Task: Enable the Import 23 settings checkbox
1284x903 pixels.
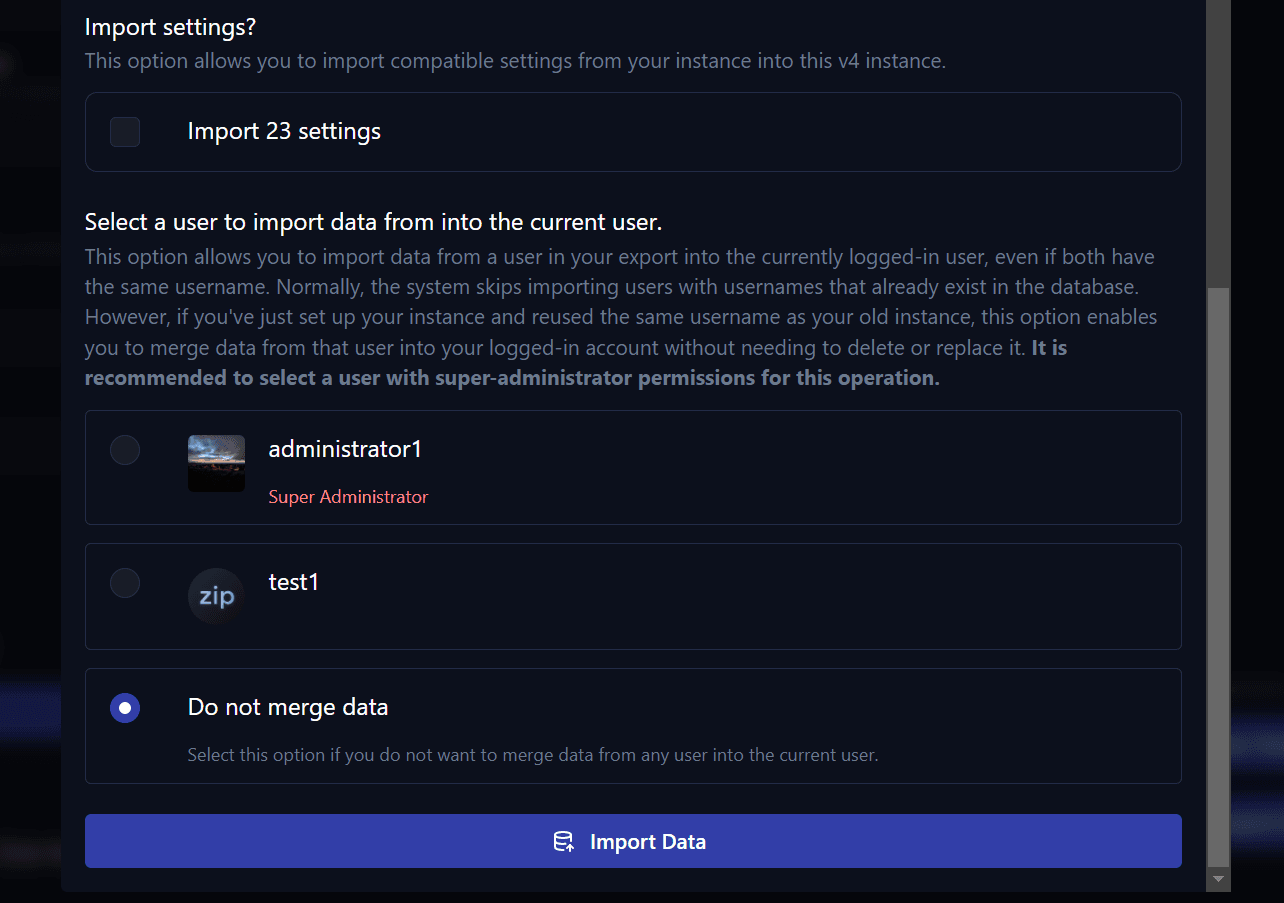Action: click(x=124, y=131)
